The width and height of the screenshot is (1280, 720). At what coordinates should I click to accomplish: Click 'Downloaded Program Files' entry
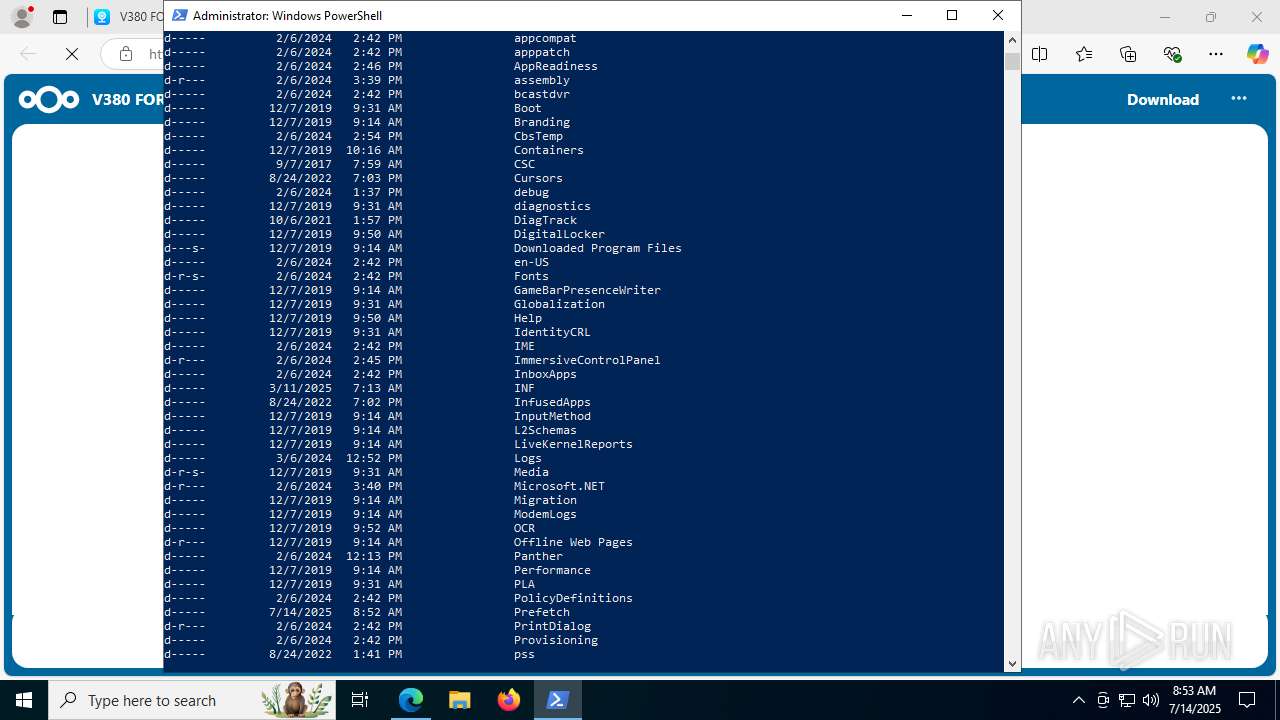[597, 248]
